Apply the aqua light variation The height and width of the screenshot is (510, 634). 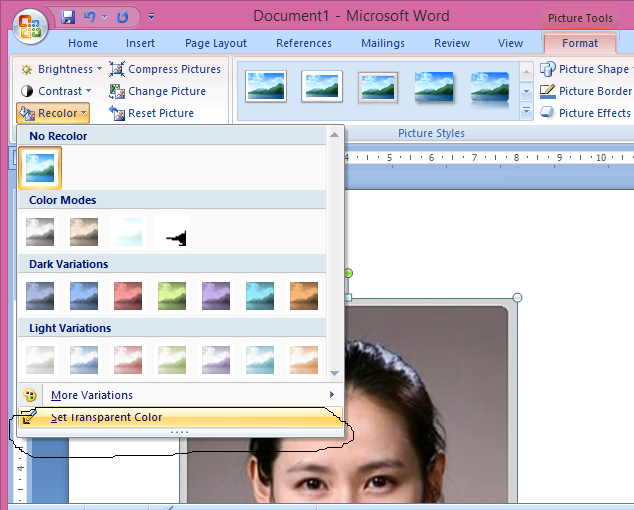260,360
